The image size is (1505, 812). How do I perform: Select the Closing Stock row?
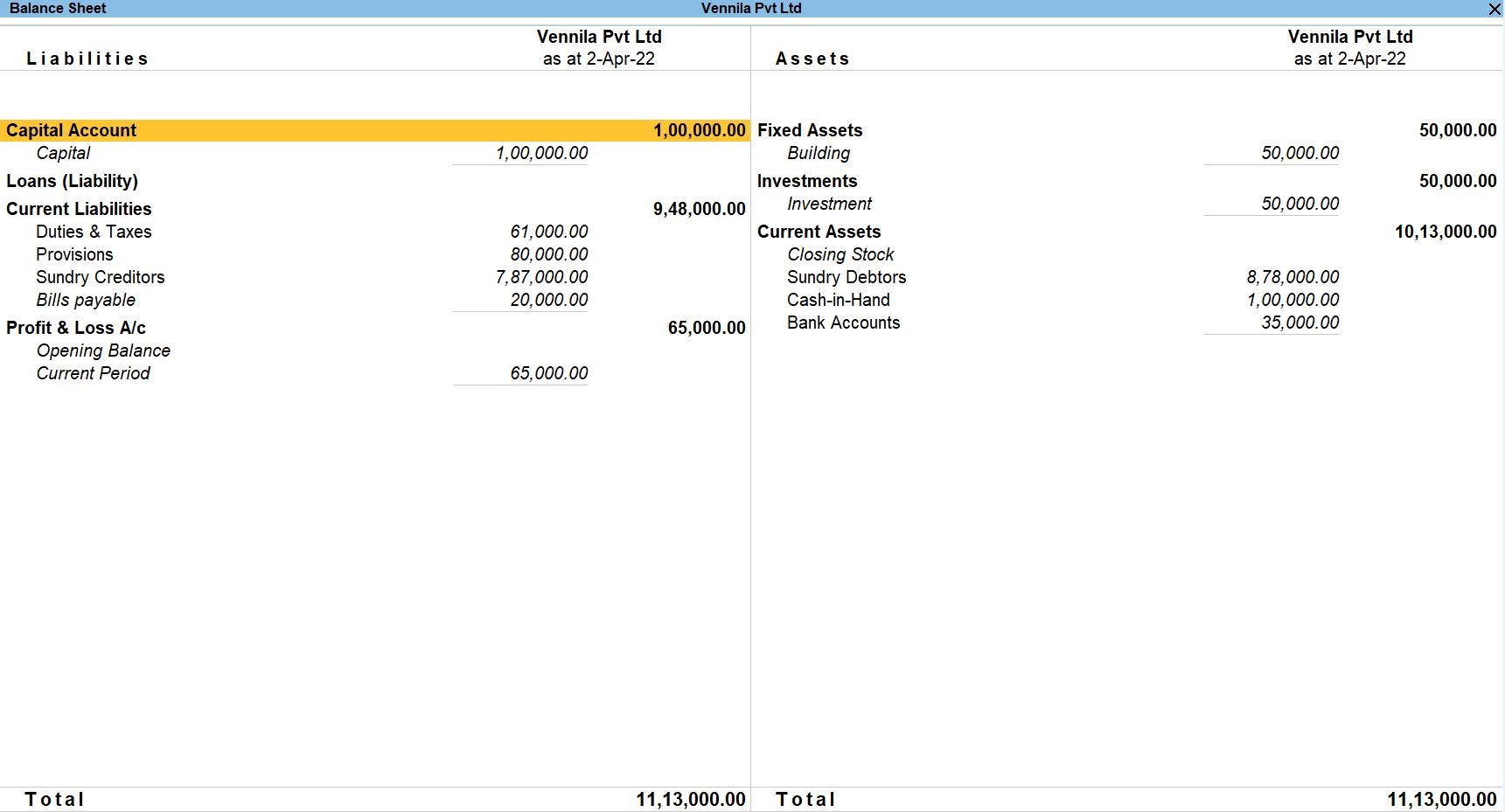pyautogui.click(x=840, y=254)
